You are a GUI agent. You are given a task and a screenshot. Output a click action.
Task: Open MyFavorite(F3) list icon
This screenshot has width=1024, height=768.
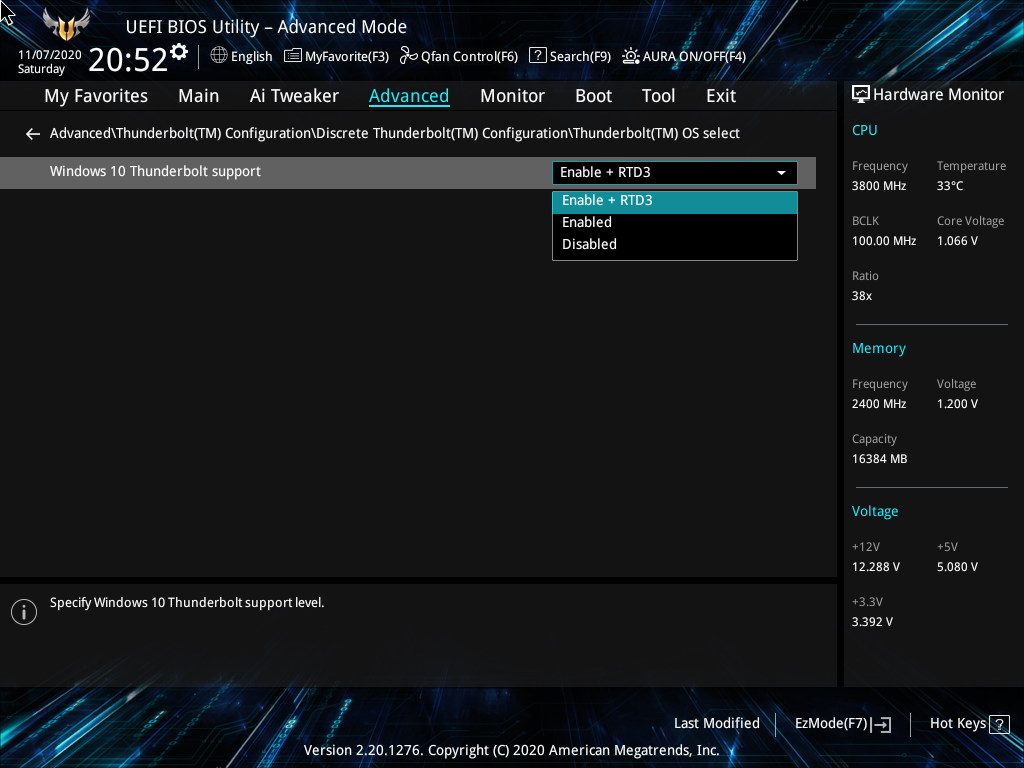[293, 56]
